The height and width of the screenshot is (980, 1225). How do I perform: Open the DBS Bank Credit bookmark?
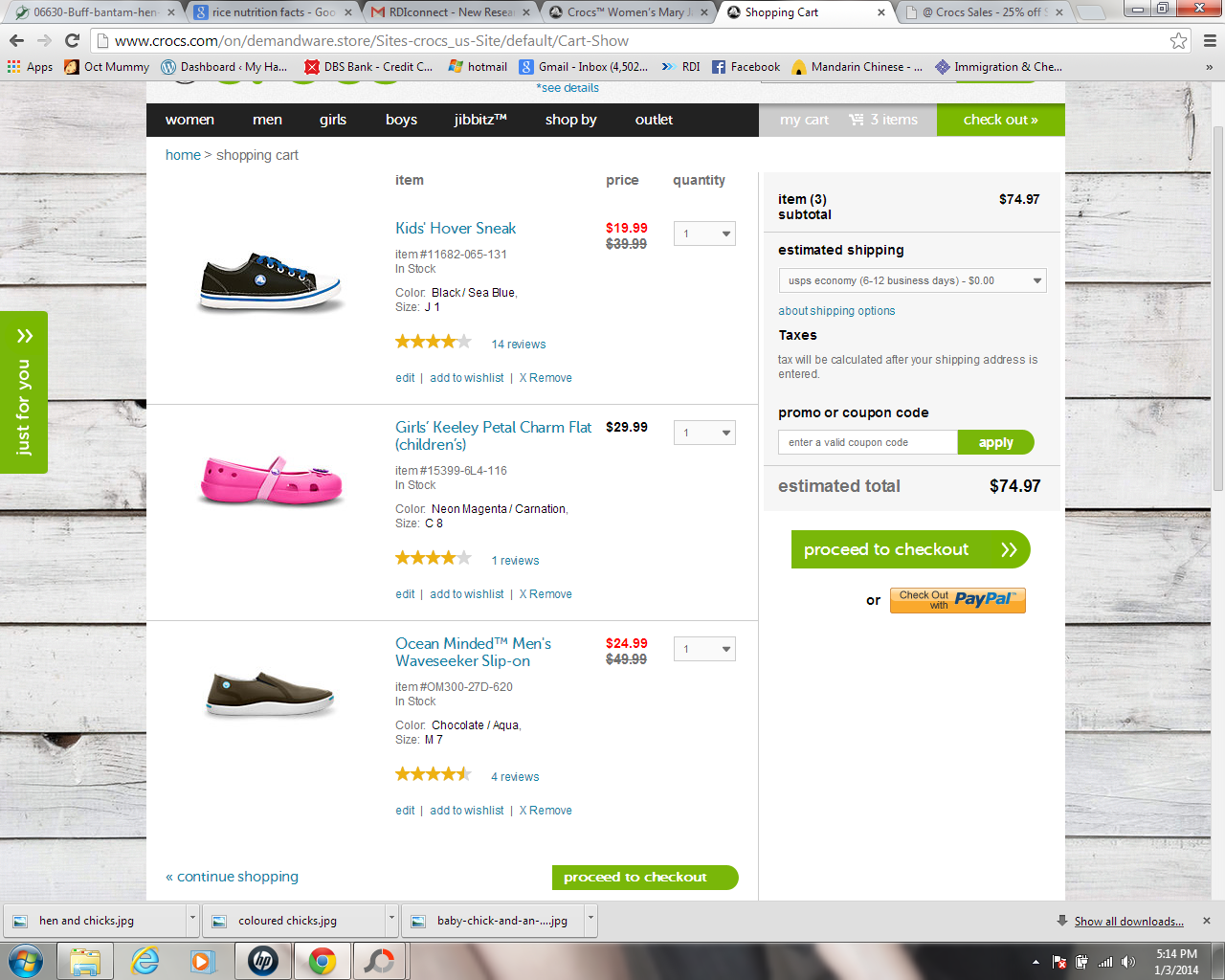click(x=368, y=67)
